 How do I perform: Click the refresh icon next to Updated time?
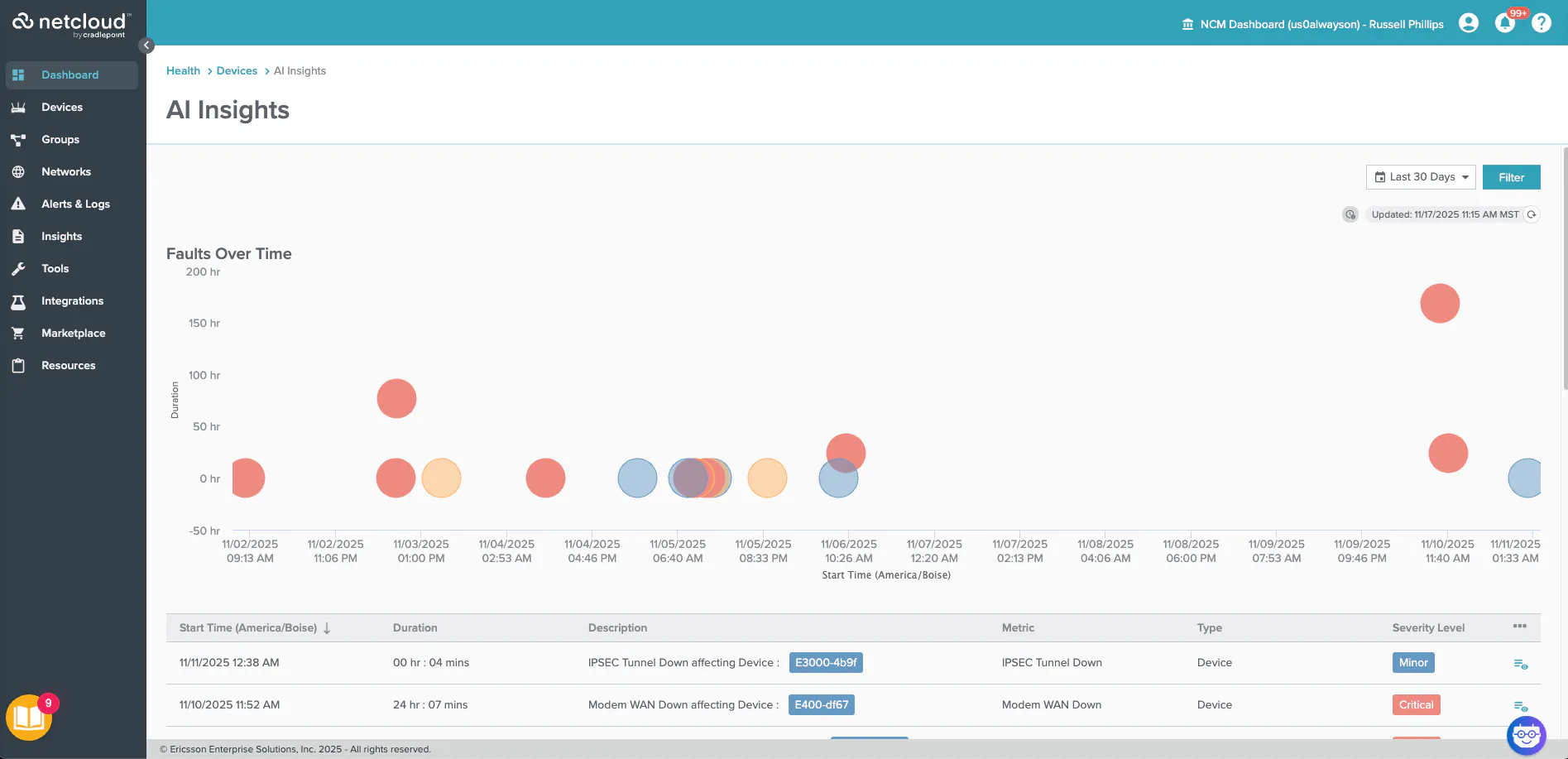click(x=1532, y=214)
